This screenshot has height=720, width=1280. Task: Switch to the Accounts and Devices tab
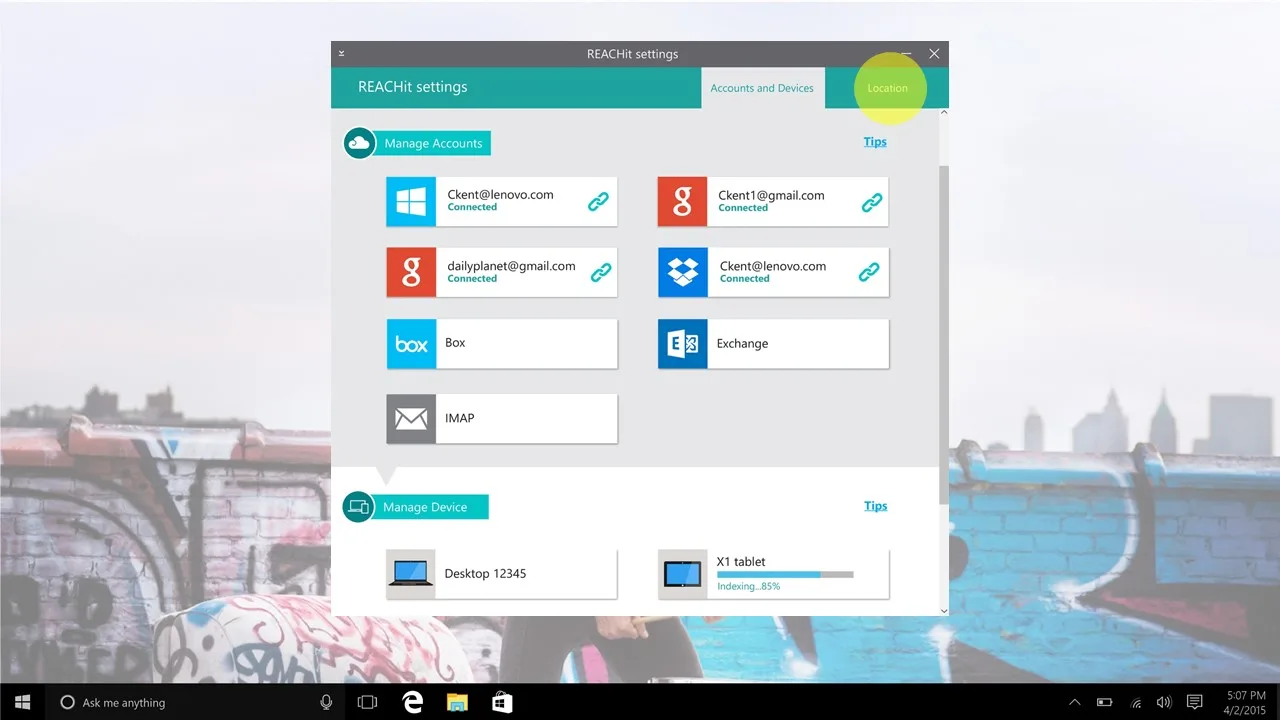point(762,88)
